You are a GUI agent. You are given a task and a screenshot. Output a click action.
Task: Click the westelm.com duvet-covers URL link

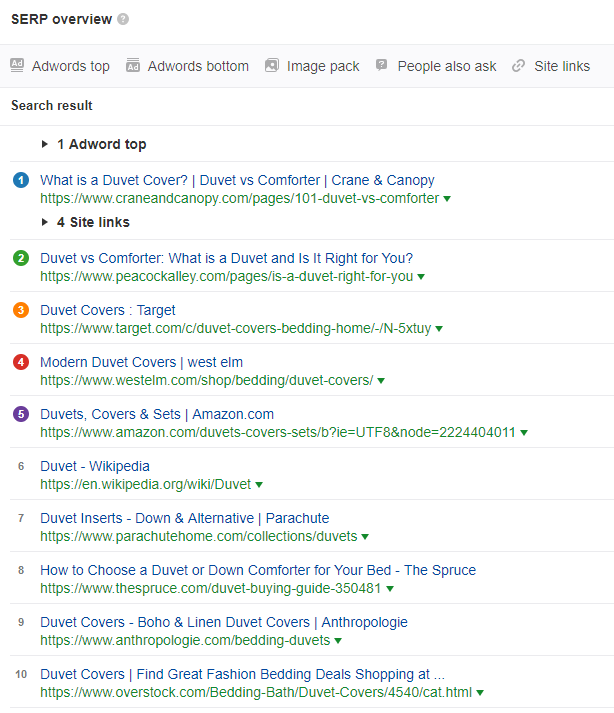[x=206, y=380]
